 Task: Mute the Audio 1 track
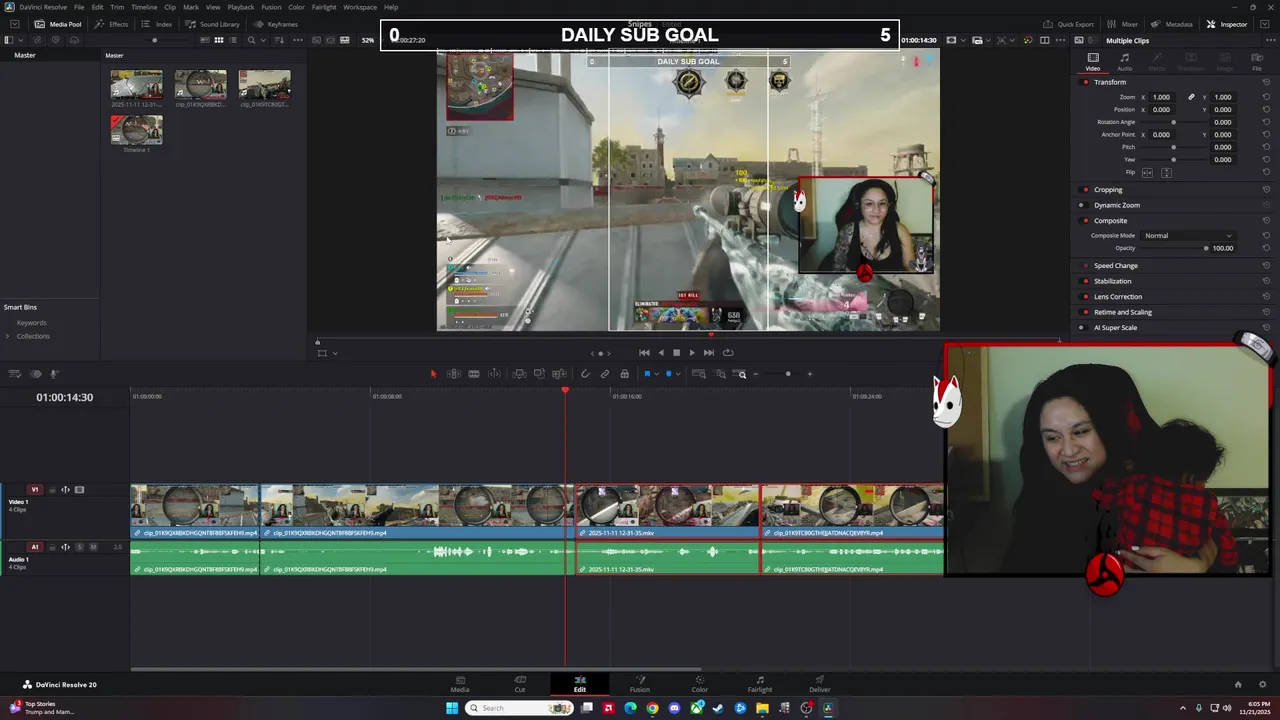pyautogui.click(x=93, y=547)
